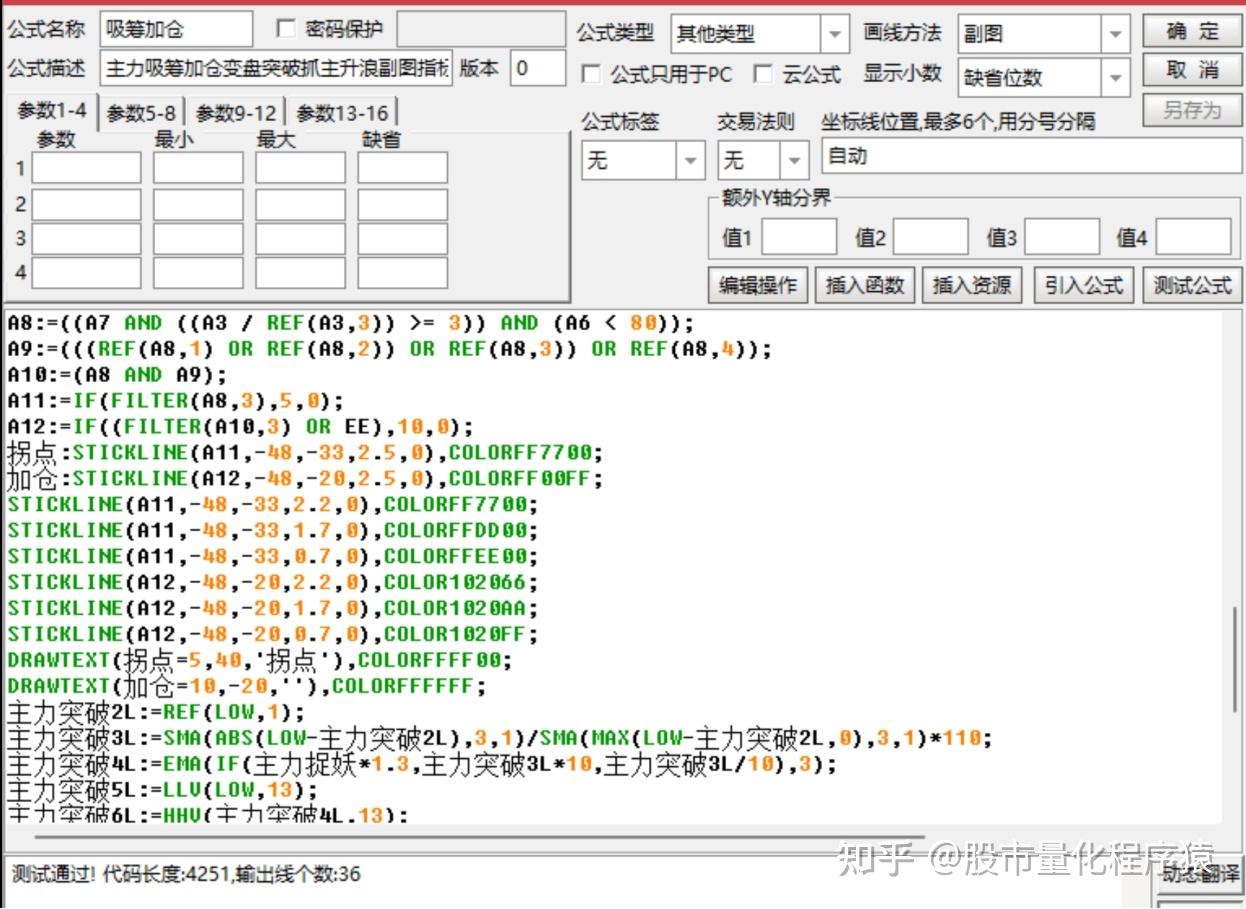The image size is (1246, 909).
Task: Click the 拐点:STICKLINE code line
Action: click(x=305, y=453)
